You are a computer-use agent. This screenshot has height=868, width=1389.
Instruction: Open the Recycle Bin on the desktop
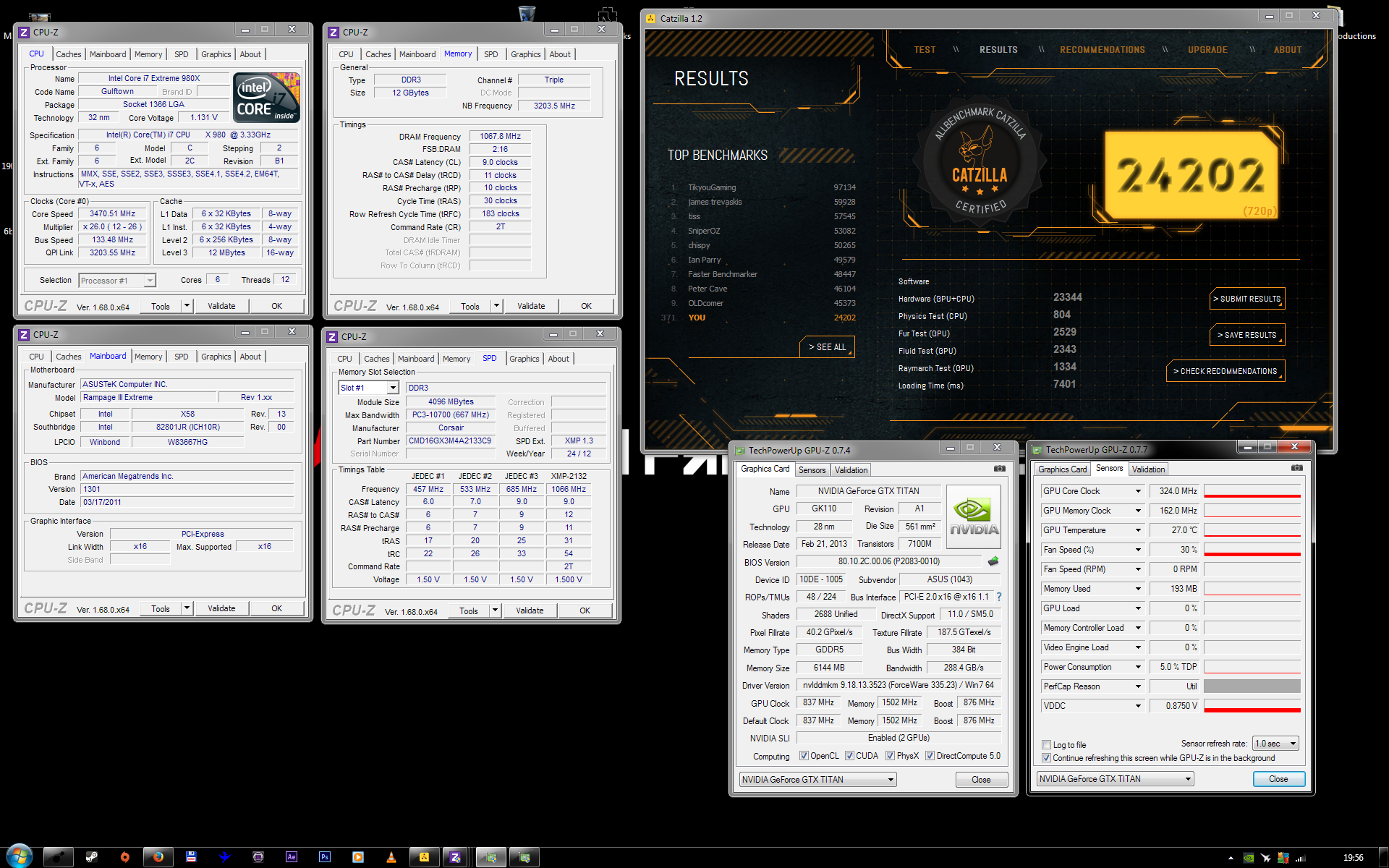(527, 12)
